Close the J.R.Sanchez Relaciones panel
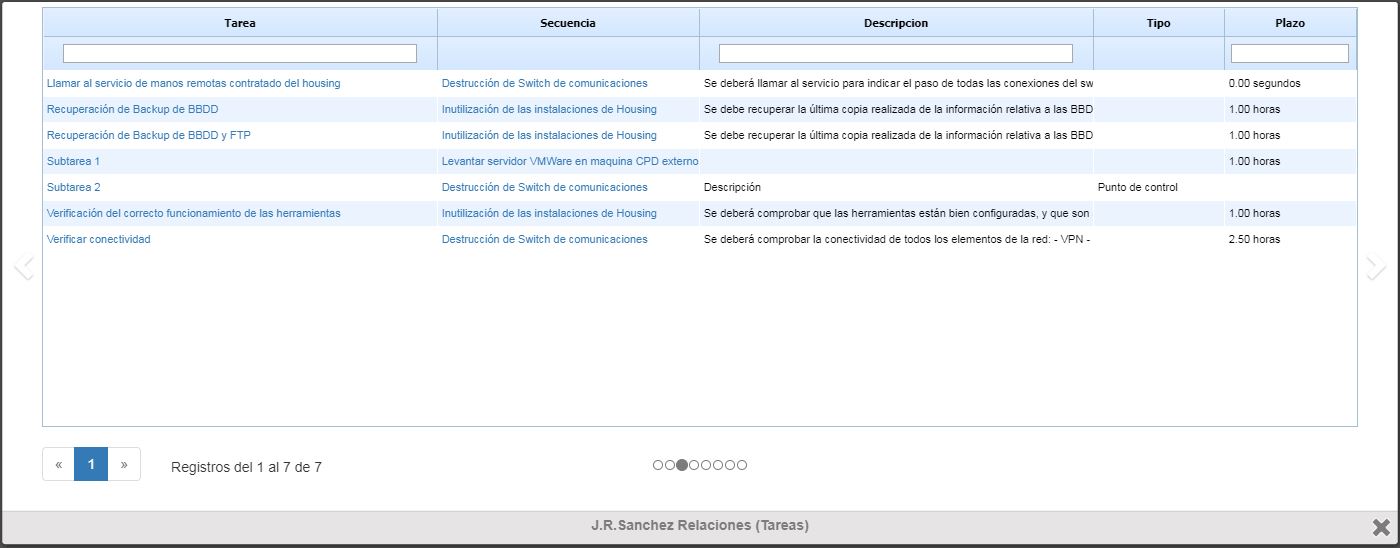 point(1381,527)
